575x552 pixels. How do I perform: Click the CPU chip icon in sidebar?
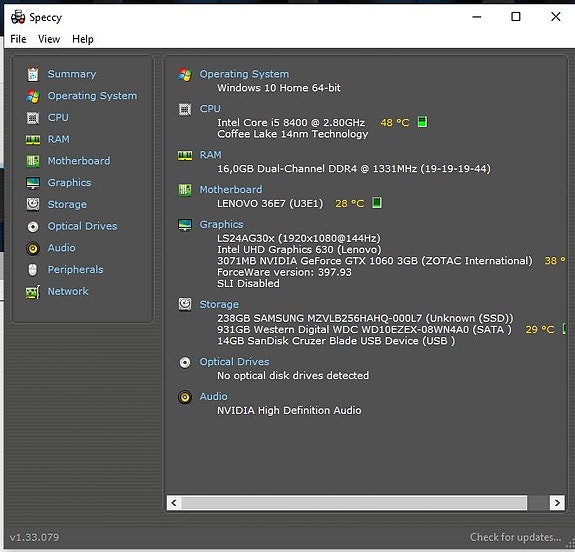[x=33, y=118]
